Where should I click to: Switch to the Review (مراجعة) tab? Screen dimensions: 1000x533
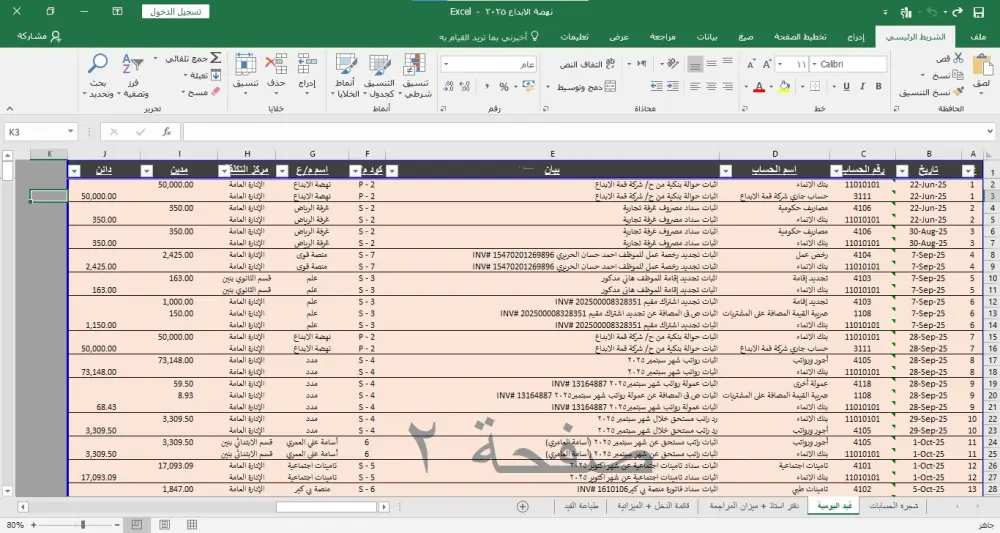click(x=662, y=37)
